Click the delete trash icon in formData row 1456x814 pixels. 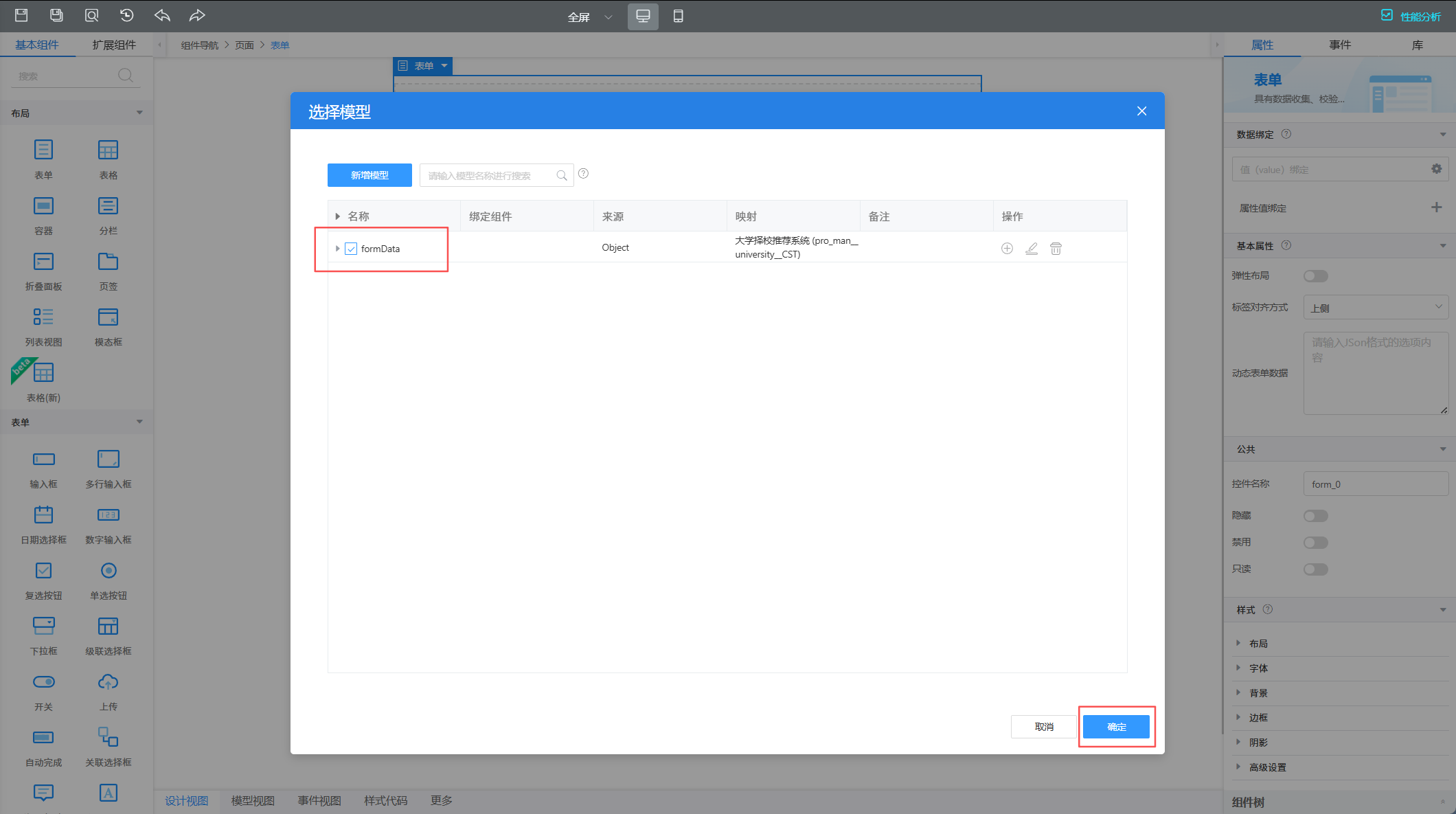[1056, 249]
